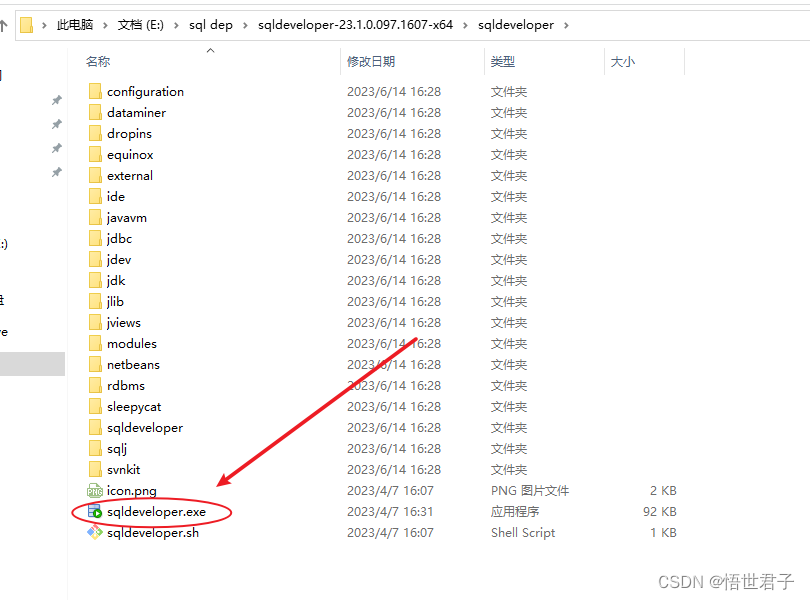The height and width of the screenshot is (600, 810).
Task: Click the 92 KB size cell
Action: (660, 512)
